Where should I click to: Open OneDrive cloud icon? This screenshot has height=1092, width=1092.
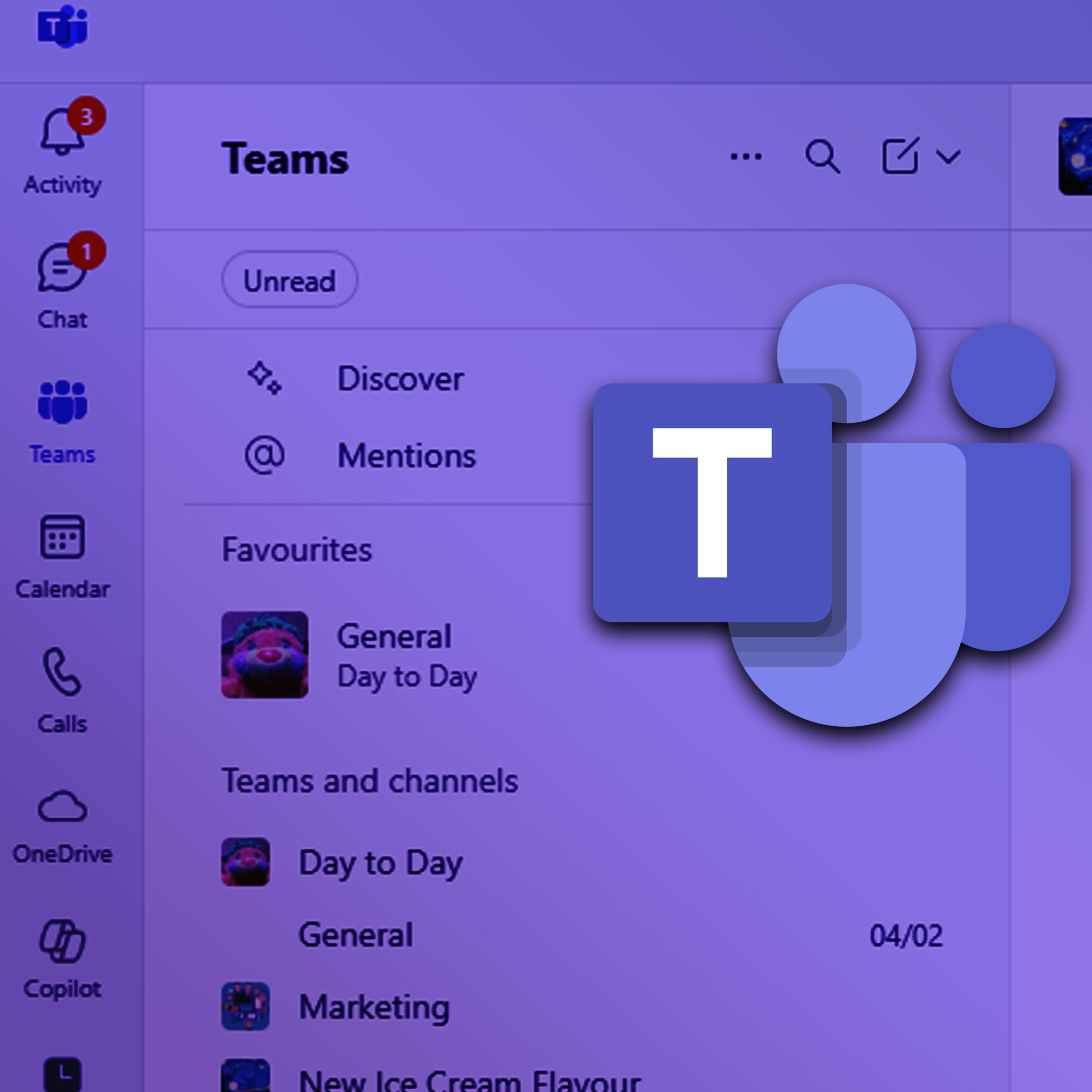pyautogui.click(x=62, y=806)
